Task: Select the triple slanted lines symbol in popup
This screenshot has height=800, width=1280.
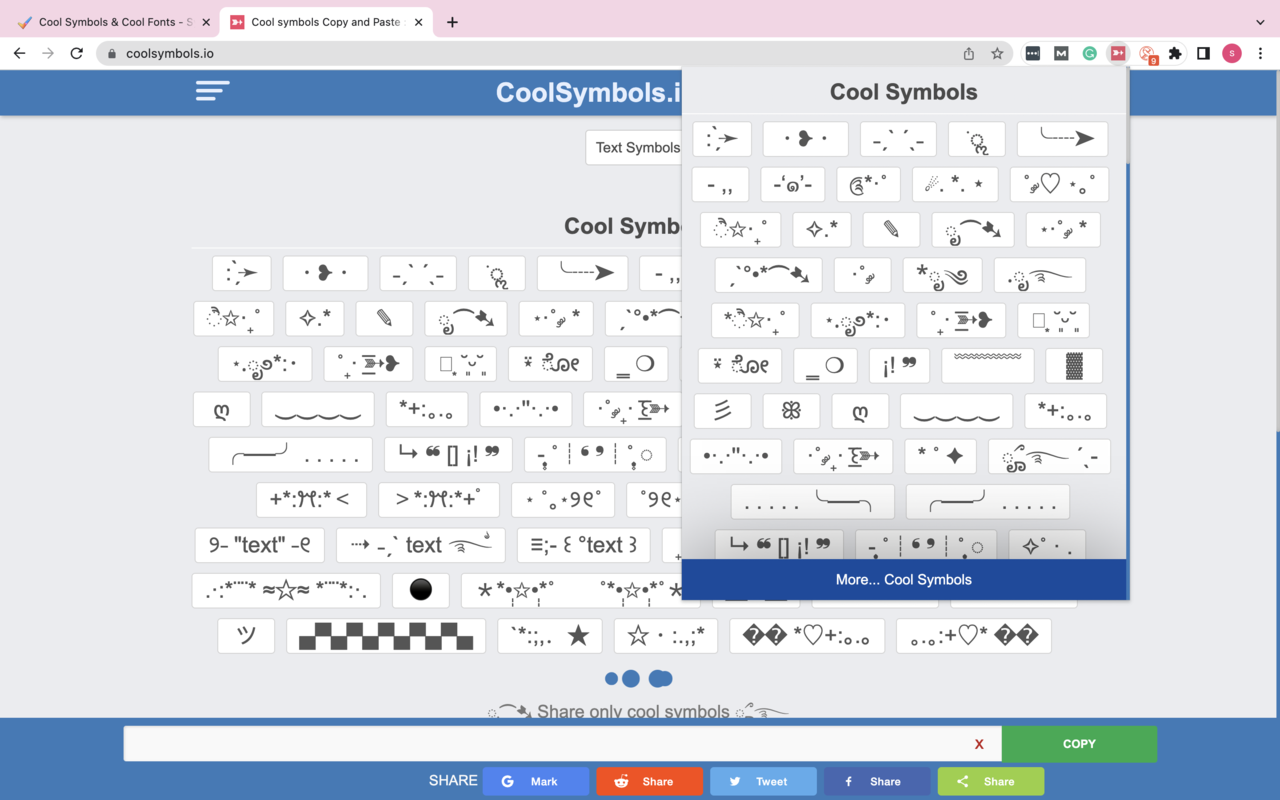Action: point(722,411)
